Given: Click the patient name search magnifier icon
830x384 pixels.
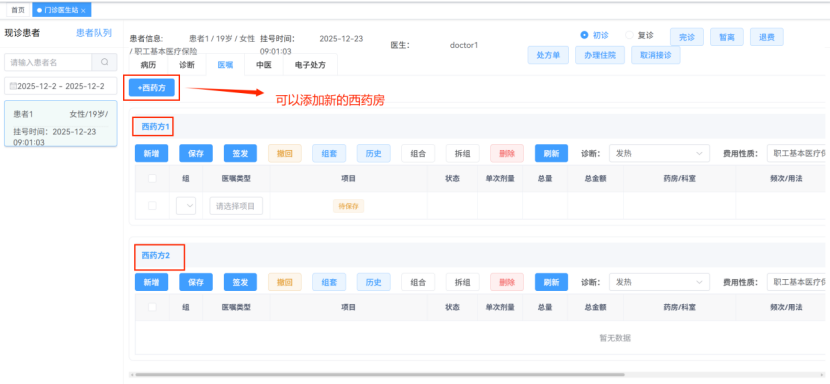Looking at the screenshot, I should coord(104,62).
